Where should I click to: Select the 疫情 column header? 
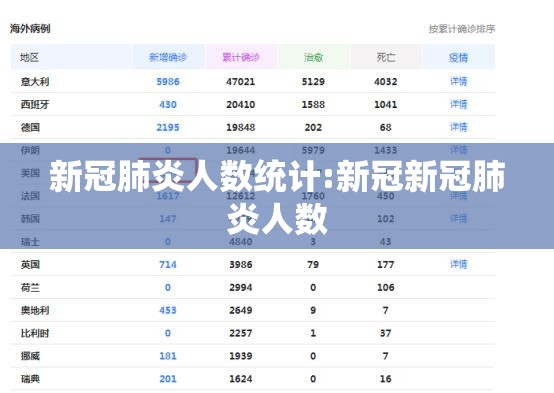tap(458, 57)
